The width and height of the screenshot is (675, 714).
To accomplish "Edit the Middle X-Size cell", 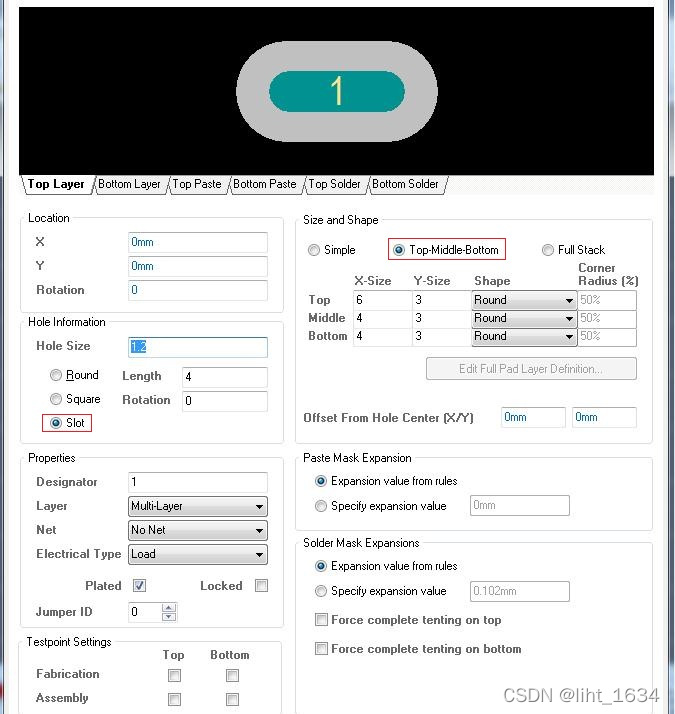I will (x=382, y=318).
